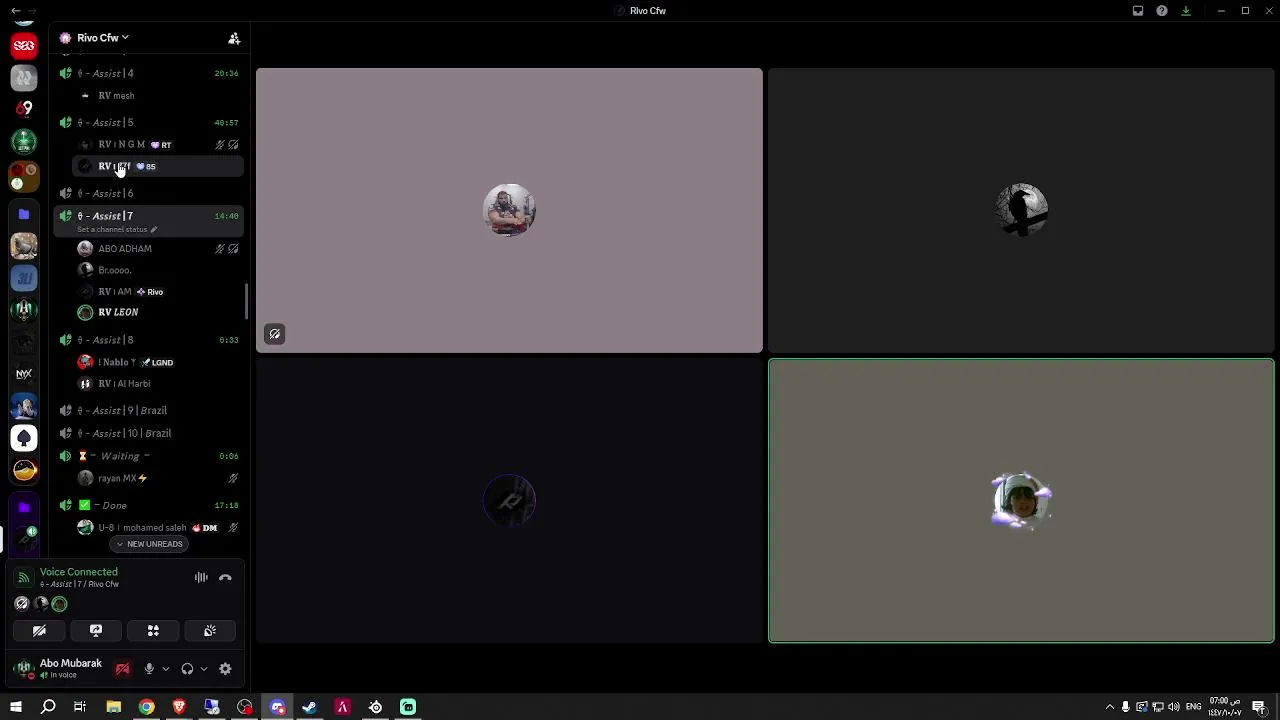Open Abo Mubarak user profile panel
Screen dimensions: 1280x720
58,669
